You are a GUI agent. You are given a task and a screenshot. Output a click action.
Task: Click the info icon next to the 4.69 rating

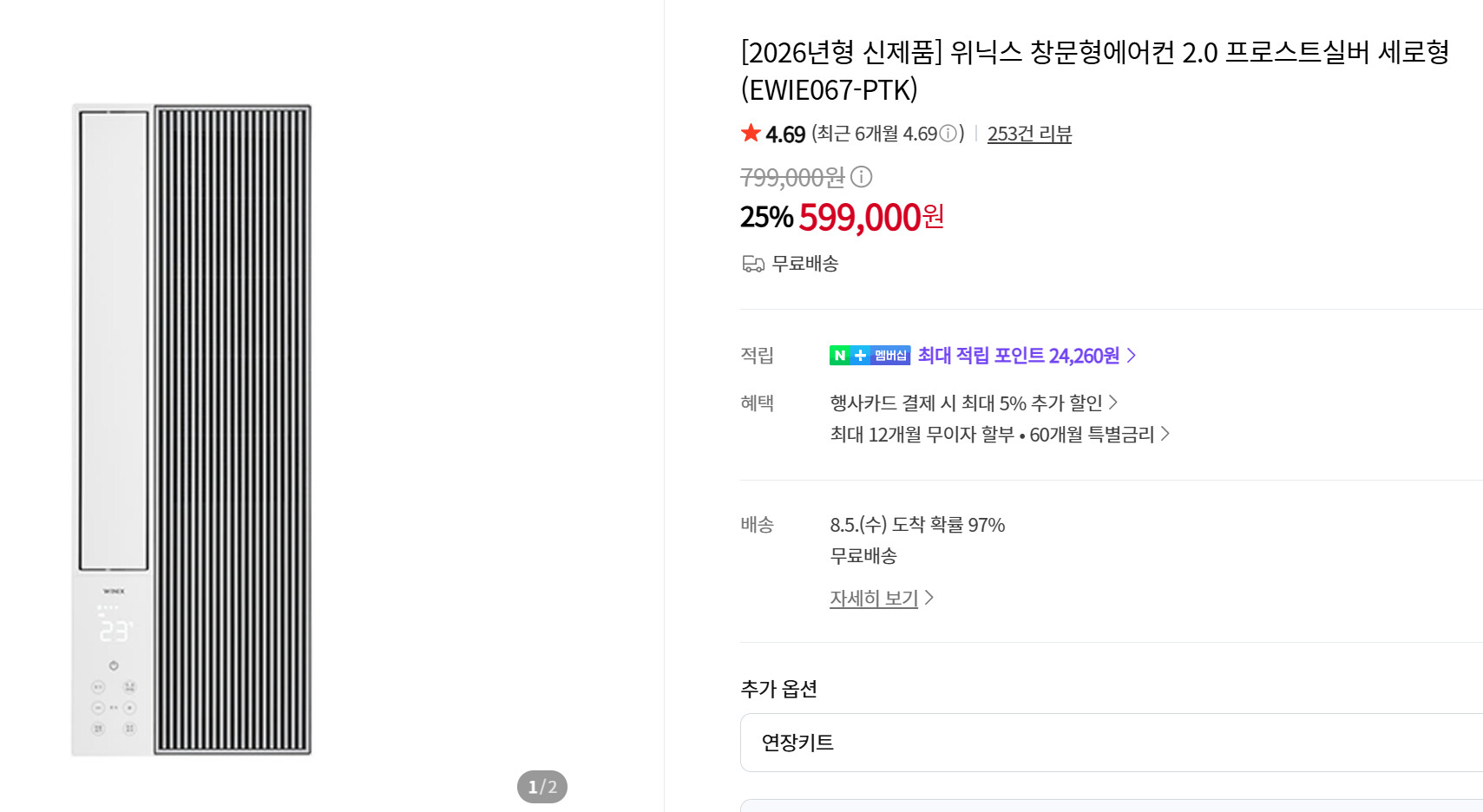(948, 134)
